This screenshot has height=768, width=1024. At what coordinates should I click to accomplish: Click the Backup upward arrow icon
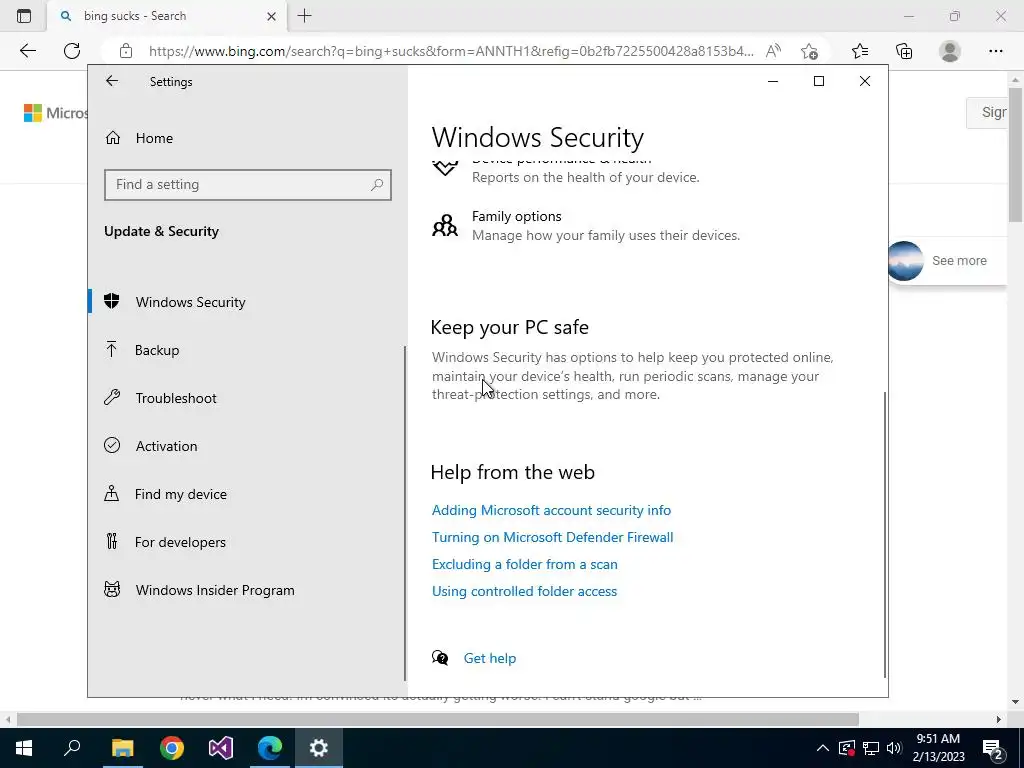112,349
